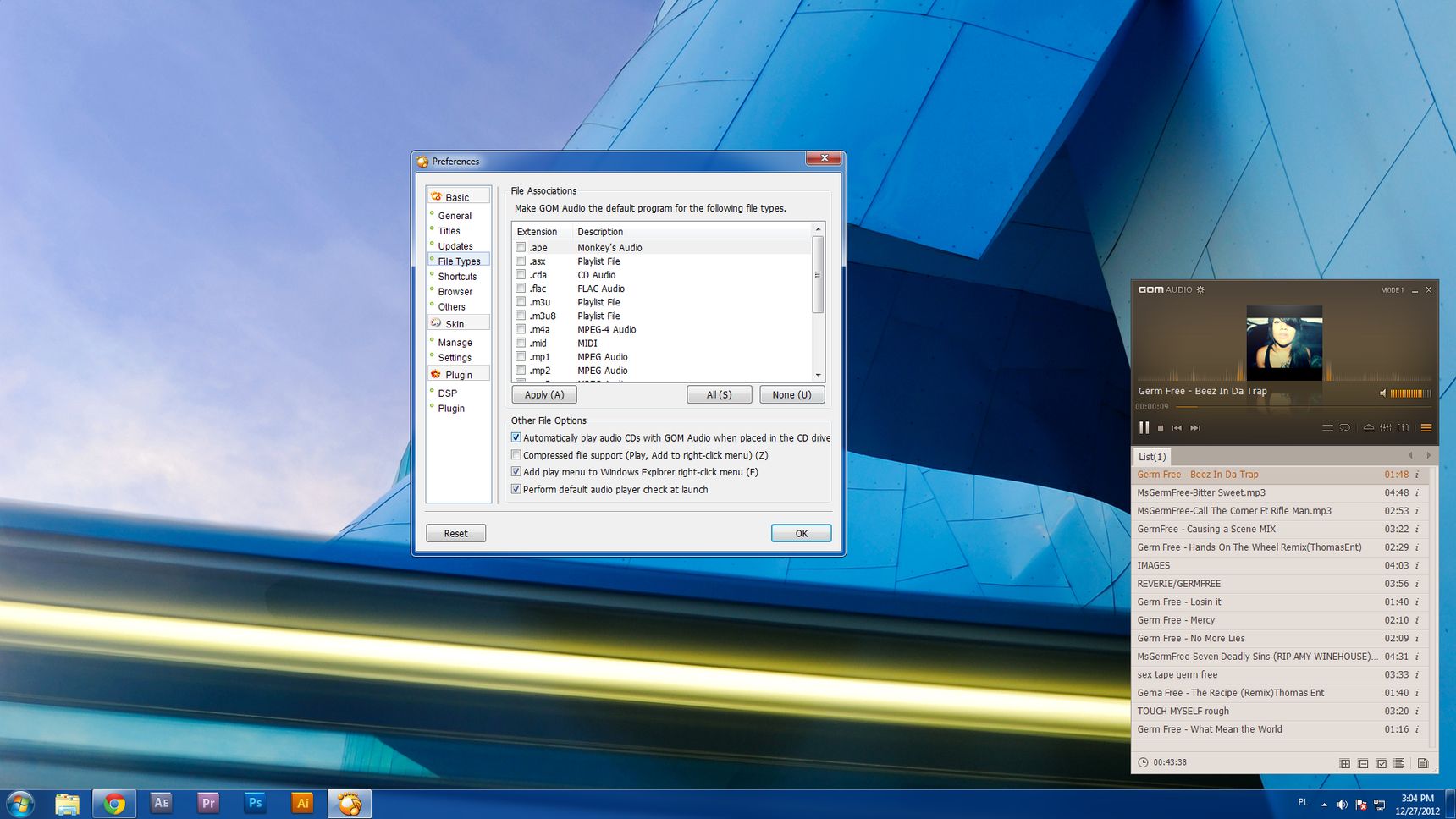Click the remove files icon in playlist footer

tap(1363, 763)
